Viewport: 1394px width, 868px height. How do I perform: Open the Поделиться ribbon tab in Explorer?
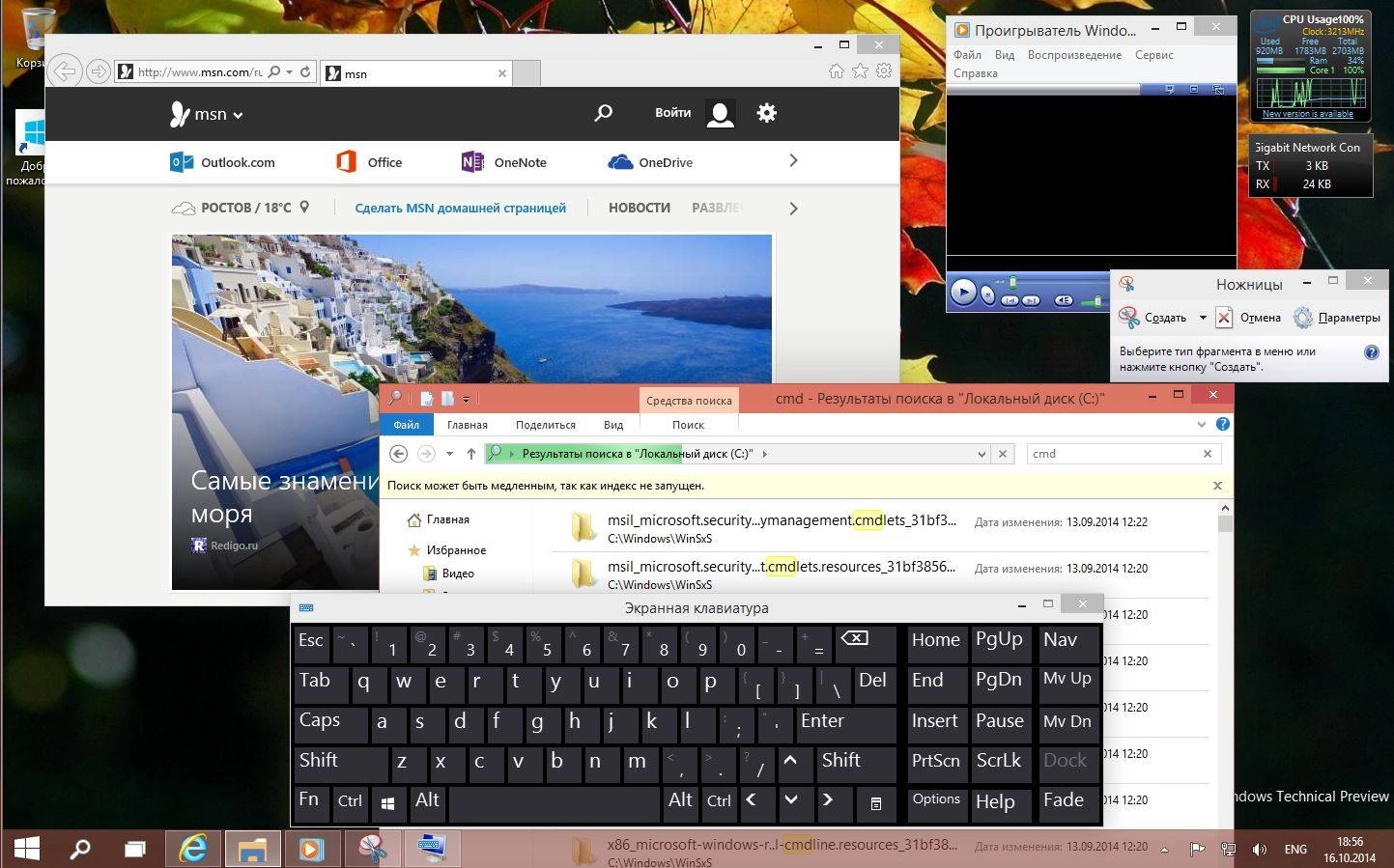(x=545, y=425)
